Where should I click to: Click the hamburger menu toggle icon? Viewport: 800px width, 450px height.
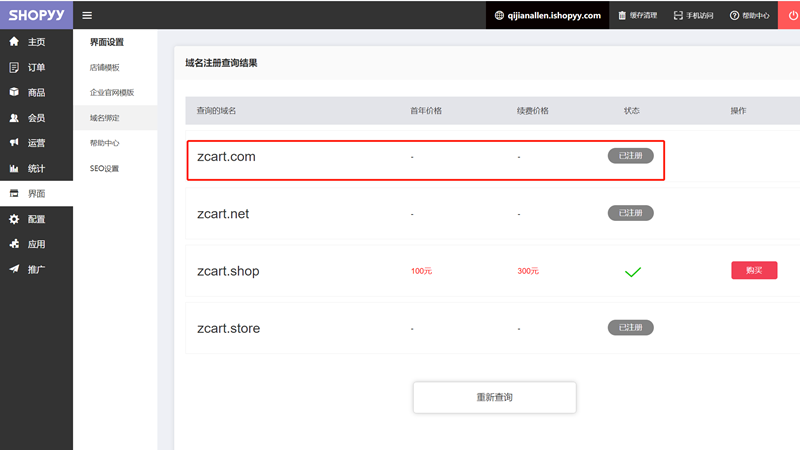[87, 15]
